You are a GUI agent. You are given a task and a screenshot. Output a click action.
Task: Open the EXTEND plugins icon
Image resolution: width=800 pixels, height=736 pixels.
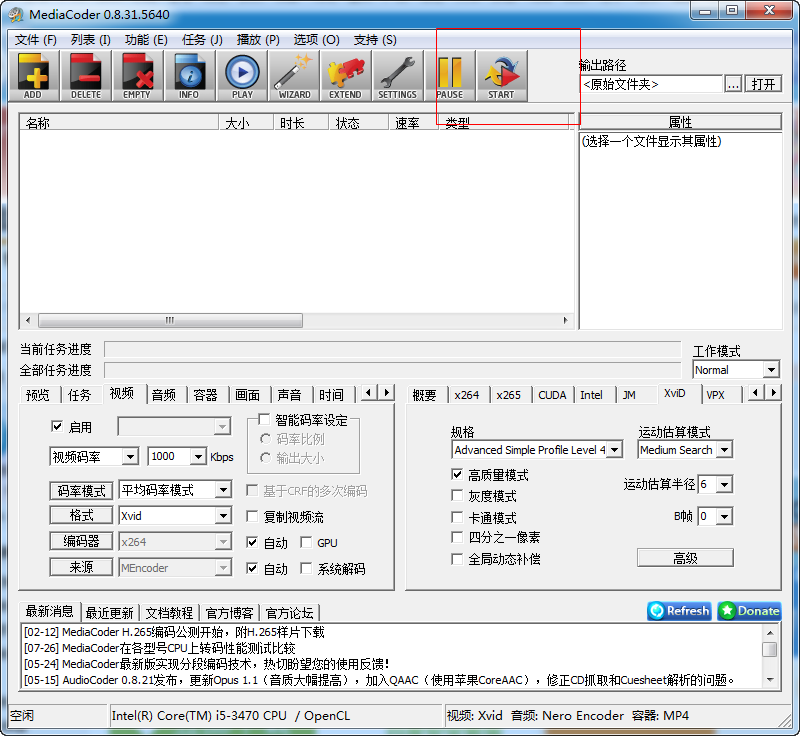[345, 75]
